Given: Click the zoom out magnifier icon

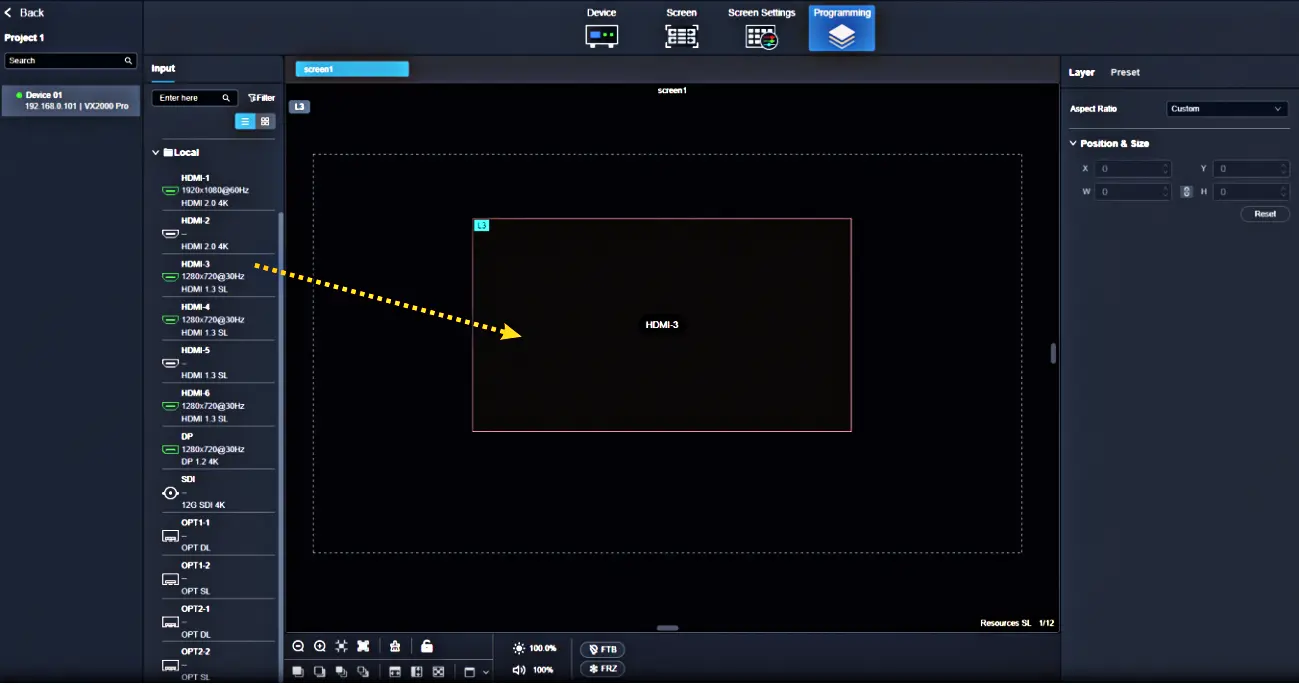Looking at the screenshot, I should 298,647.
